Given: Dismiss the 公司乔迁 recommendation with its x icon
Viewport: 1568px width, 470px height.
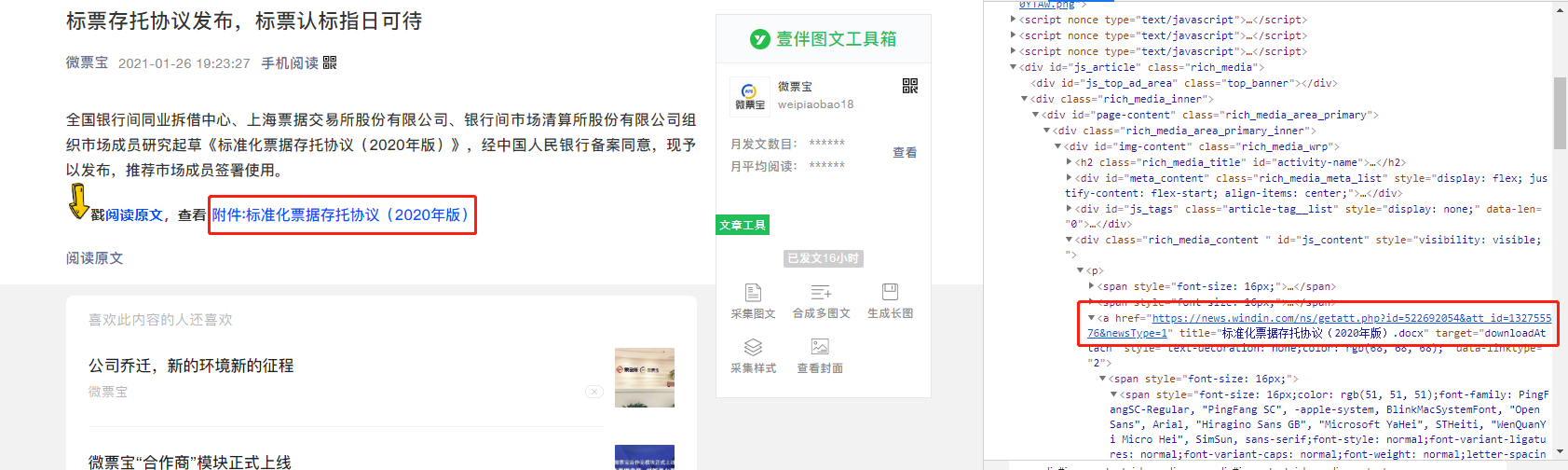Looking at the screenshot, I should tap(594, 392).
